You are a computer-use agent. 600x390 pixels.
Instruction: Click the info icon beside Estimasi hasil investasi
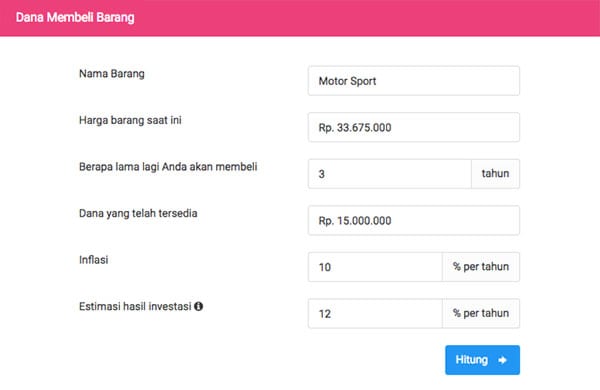click(198, 306)
